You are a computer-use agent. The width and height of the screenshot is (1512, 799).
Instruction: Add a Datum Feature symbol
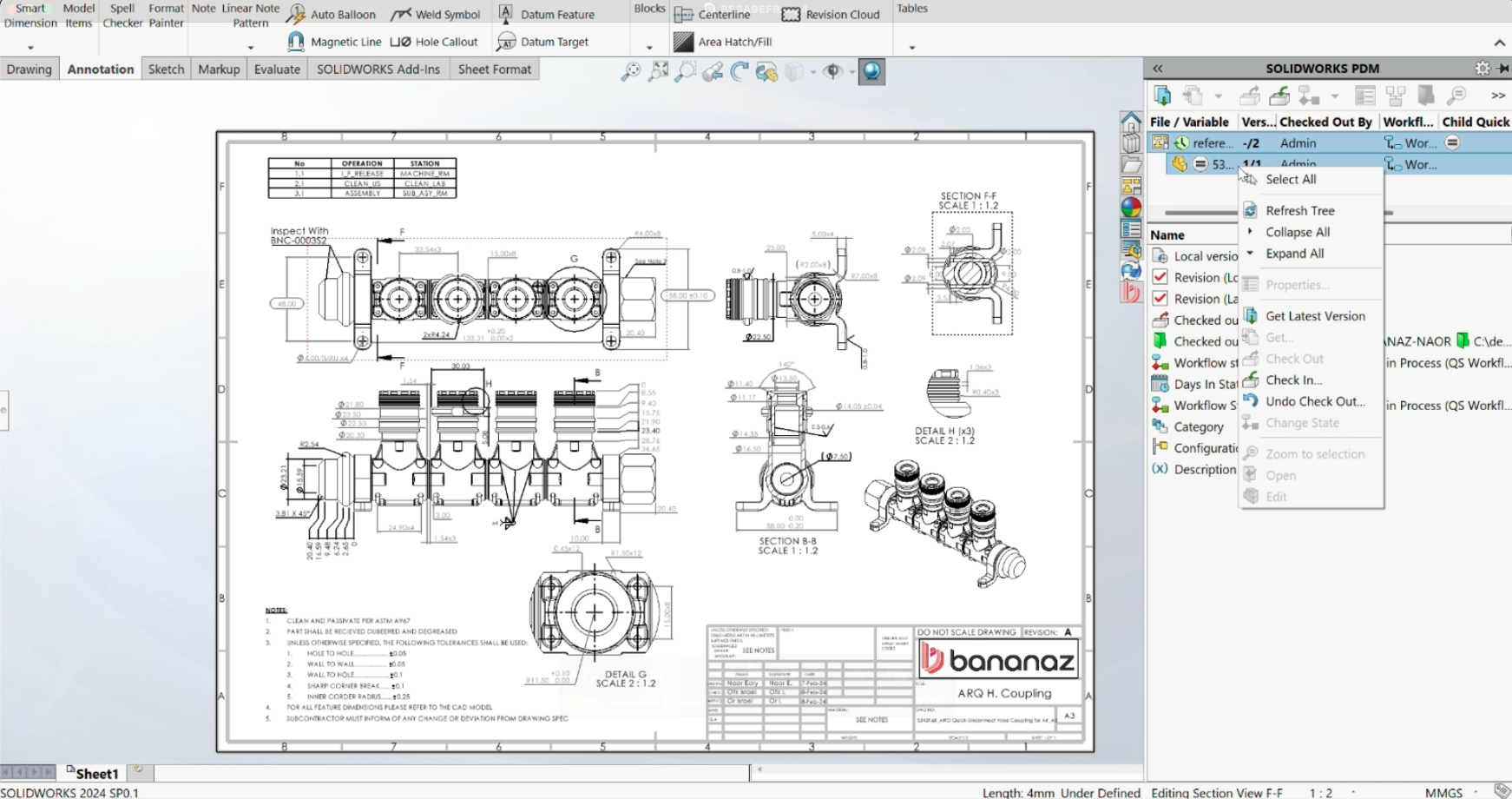546,14
